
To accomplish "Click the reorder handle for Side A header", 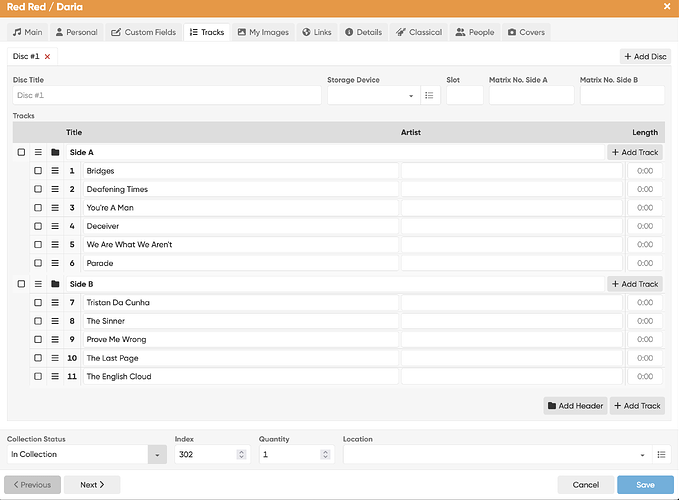I will [x=38, y=152].
